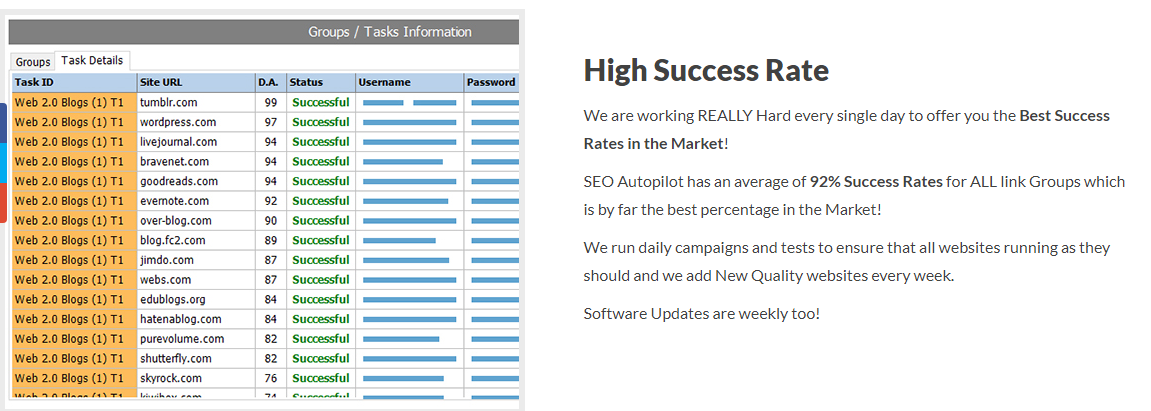Click the Username column header
Viewport: 1151px width, 411px height.
pos(409,82)
